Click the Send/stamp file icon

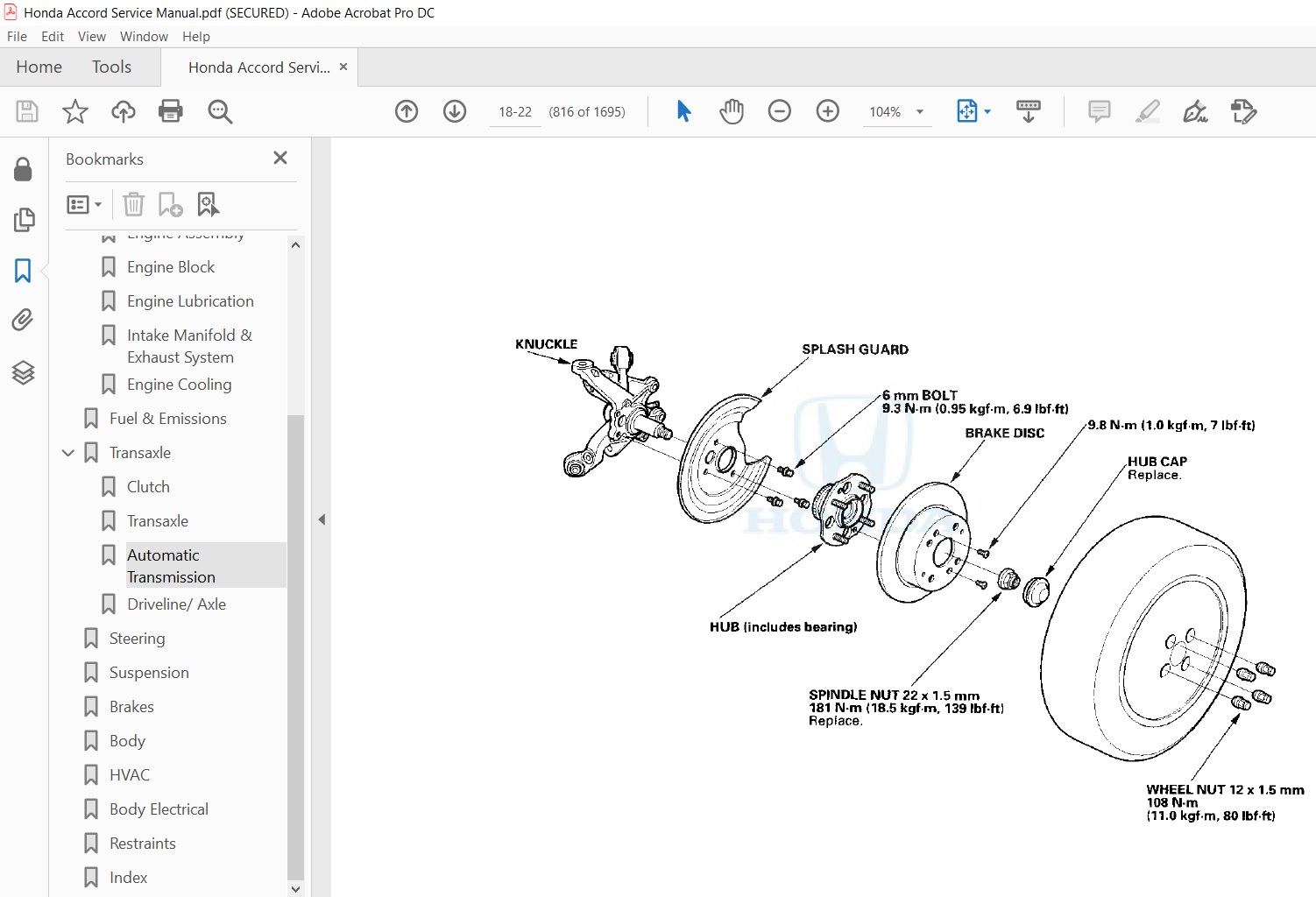(1244, 111)
